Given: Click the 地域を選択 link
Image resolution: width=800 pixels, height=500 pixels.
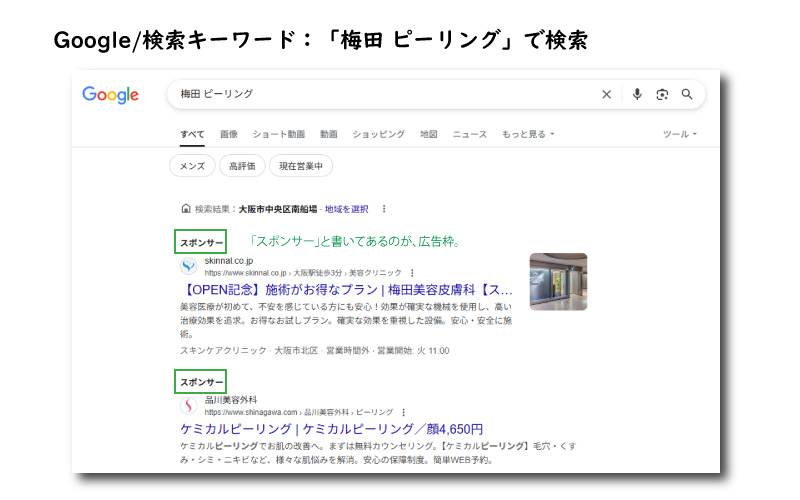Looking at the screenshot, I should (346, 209).
